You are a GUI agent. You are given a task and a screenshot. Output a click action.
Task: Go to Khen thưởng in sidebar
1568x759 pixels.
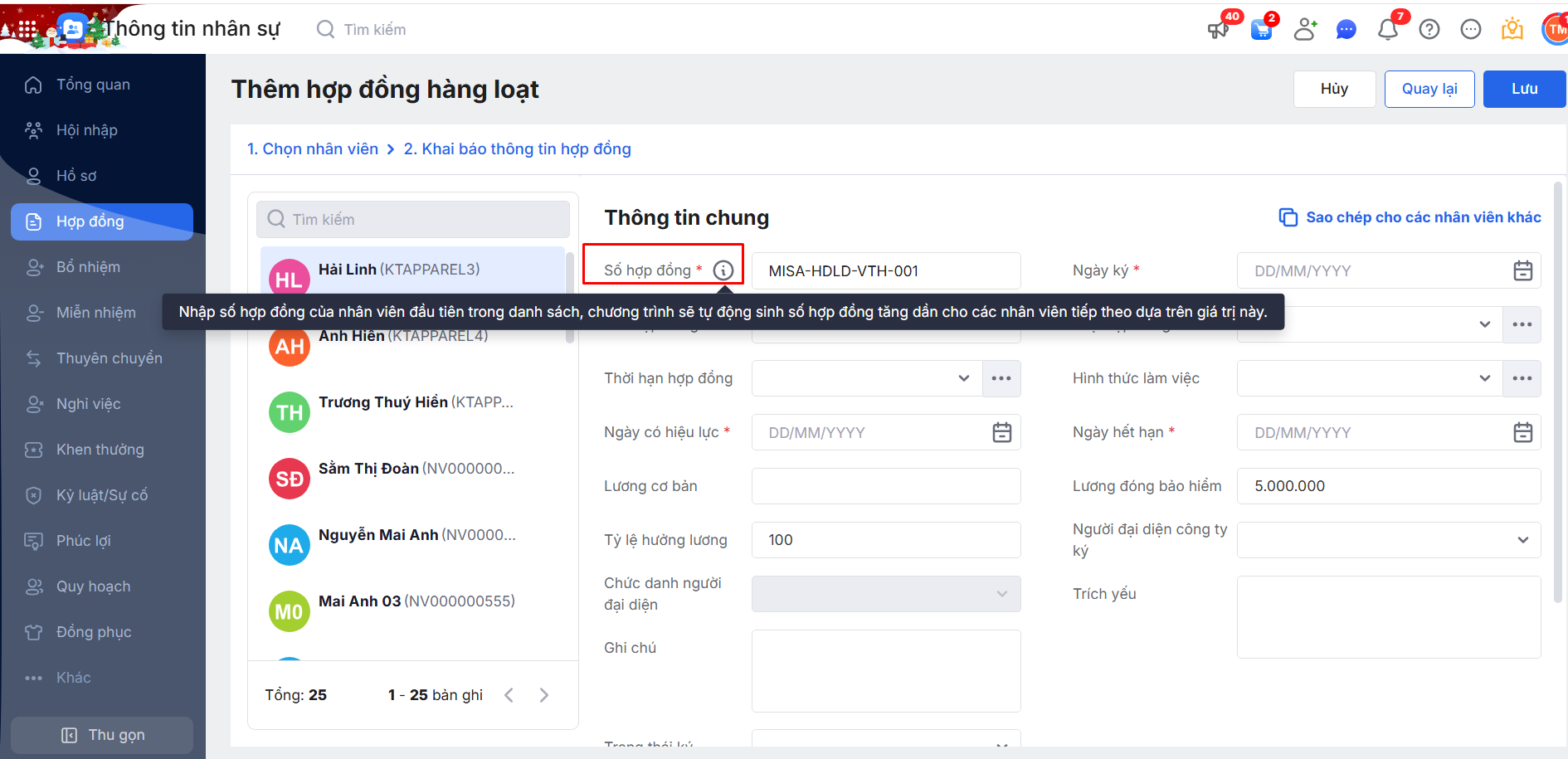[100, 450]
